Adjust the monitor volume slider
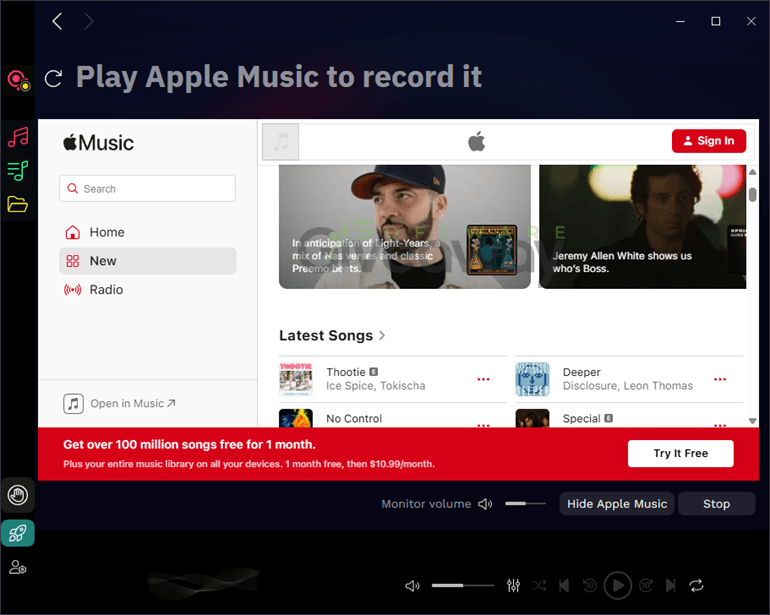The width and height of the screenshot is (770, 615). [525, 503]
